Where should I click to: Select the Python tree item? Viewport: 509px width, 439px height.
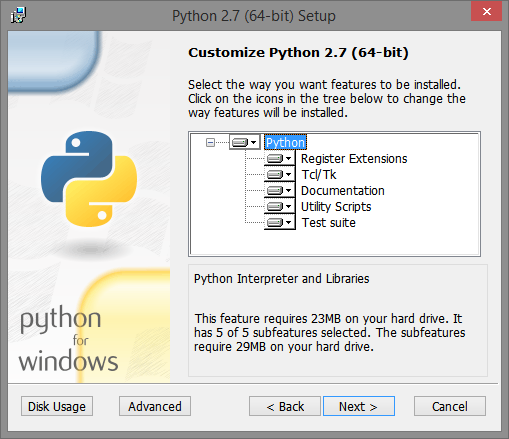tap(285, 143)
